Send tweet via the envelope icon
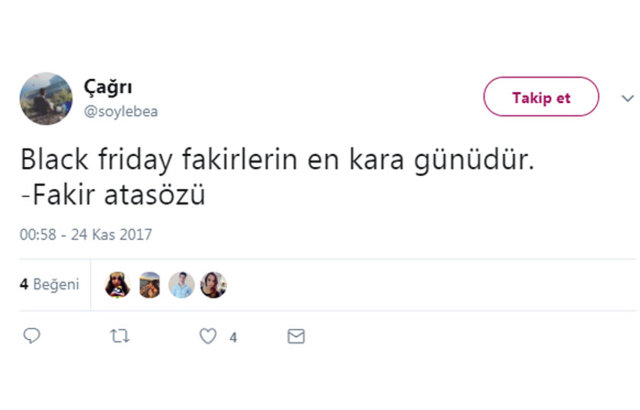Viewport: 640px width, 410px height. 295,337
